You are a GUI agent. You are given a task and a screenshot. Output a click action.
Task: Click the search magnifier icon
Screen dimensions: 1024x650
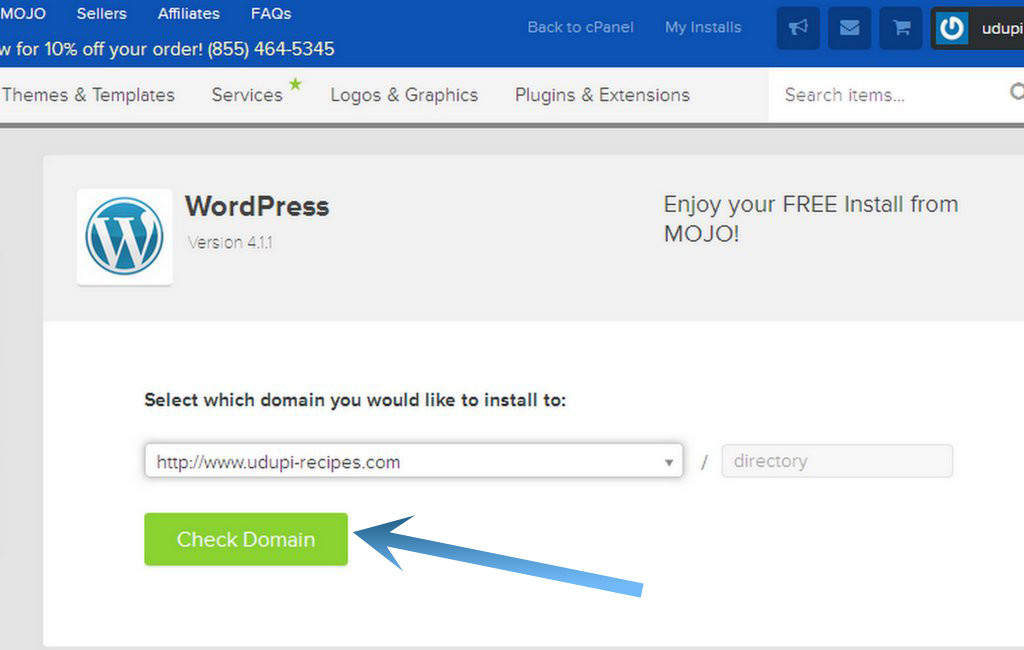pyautogui.click(x=1016, y=92)
